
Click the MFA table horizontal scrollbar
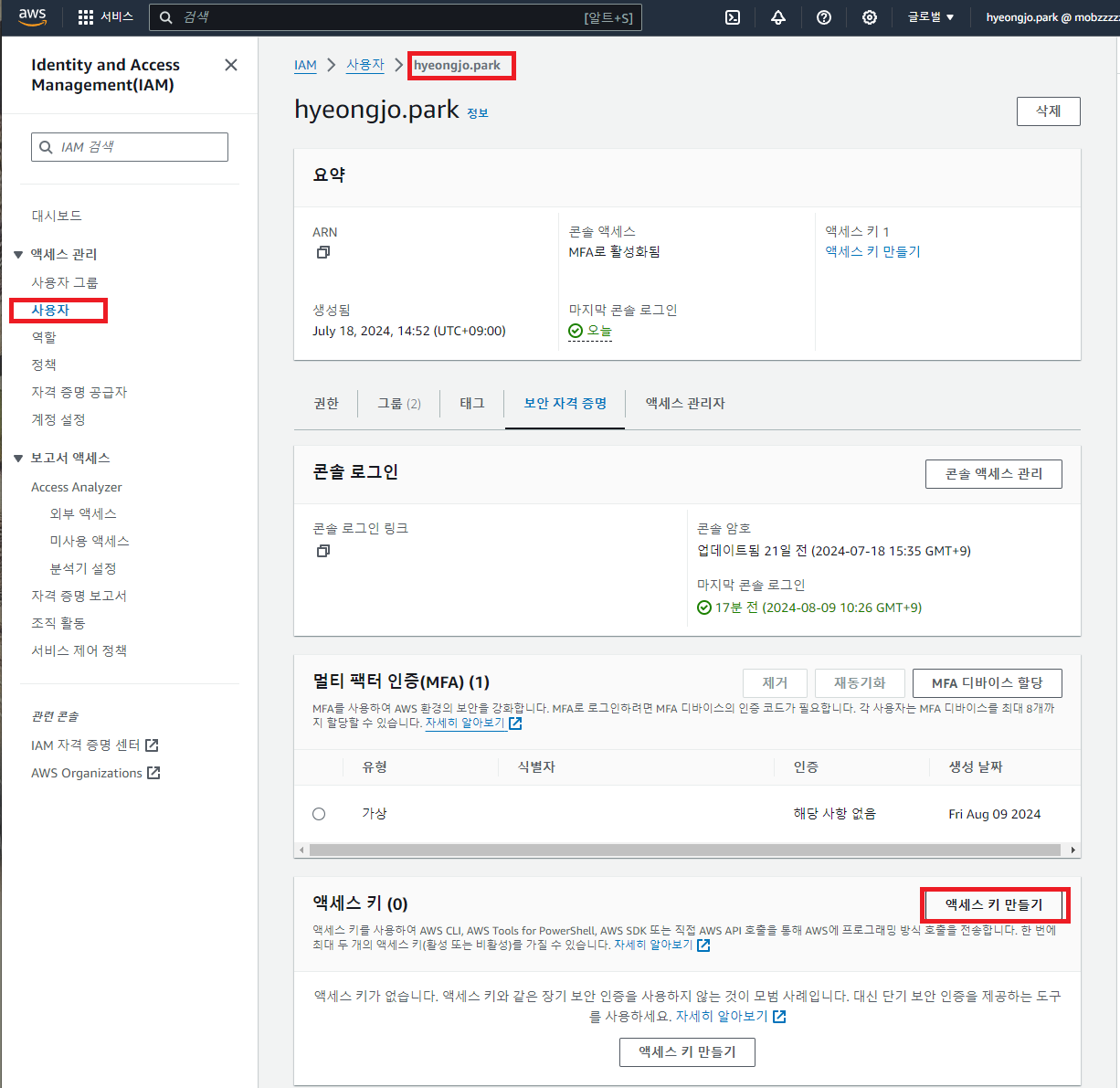[685, 850]
